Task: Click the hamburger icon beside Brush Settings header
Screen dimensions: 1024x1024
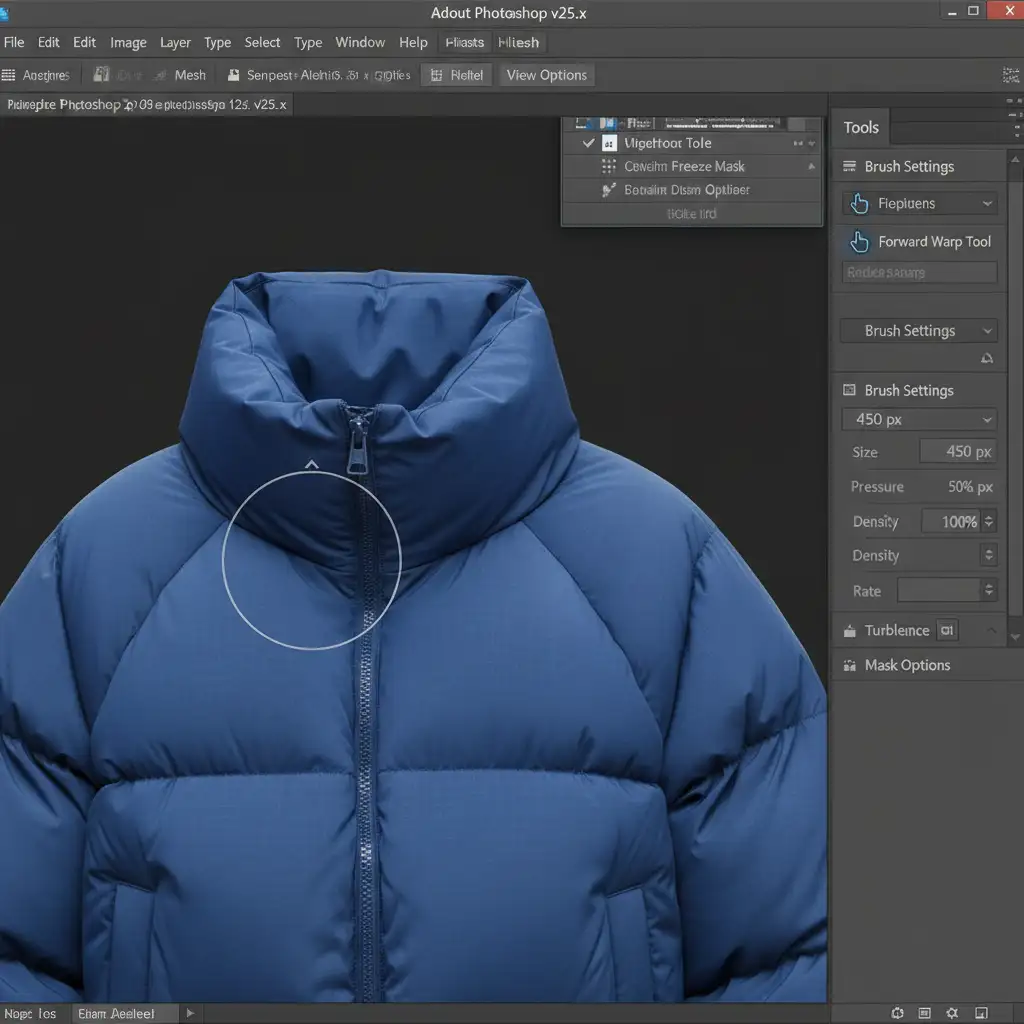Action: click(849, 167)
